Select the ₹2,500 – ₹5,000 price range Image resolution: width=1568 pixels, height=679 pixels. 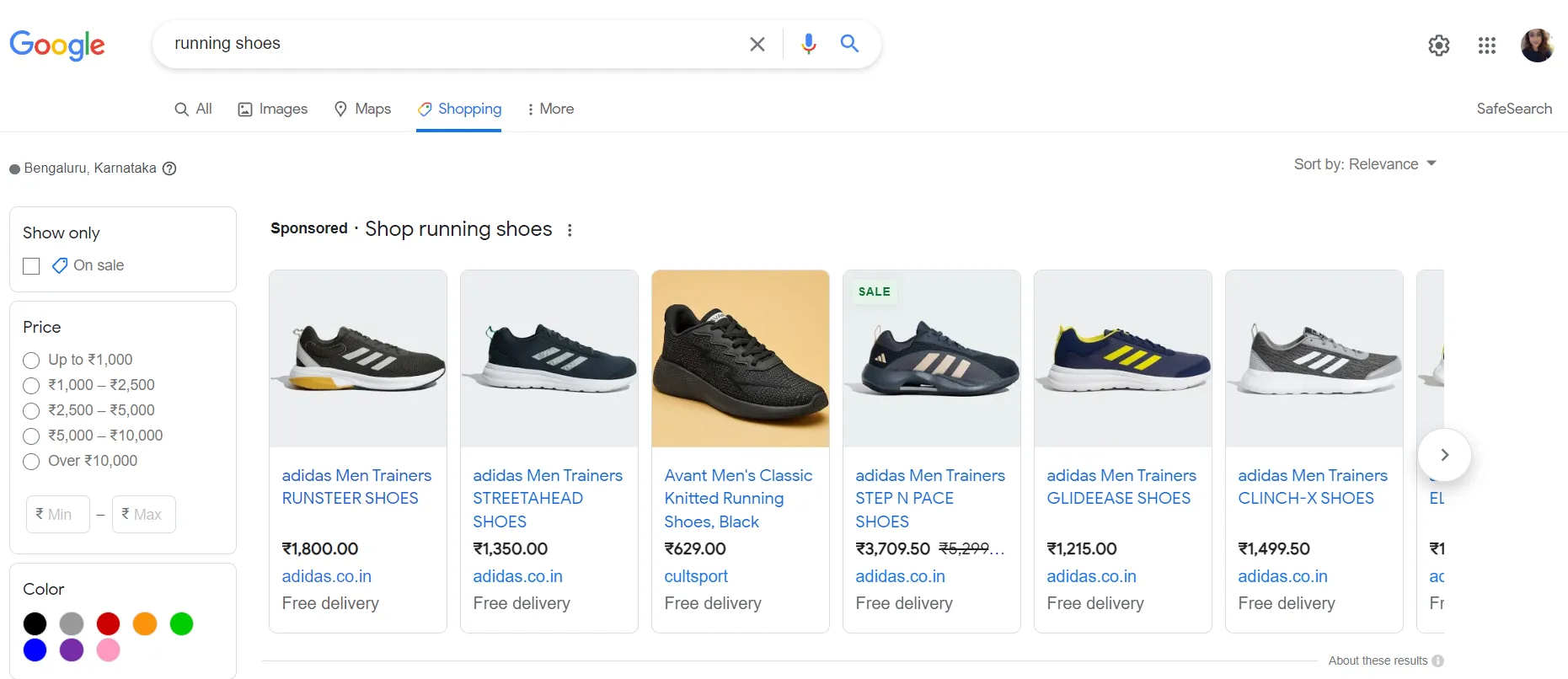pos(31,411)
